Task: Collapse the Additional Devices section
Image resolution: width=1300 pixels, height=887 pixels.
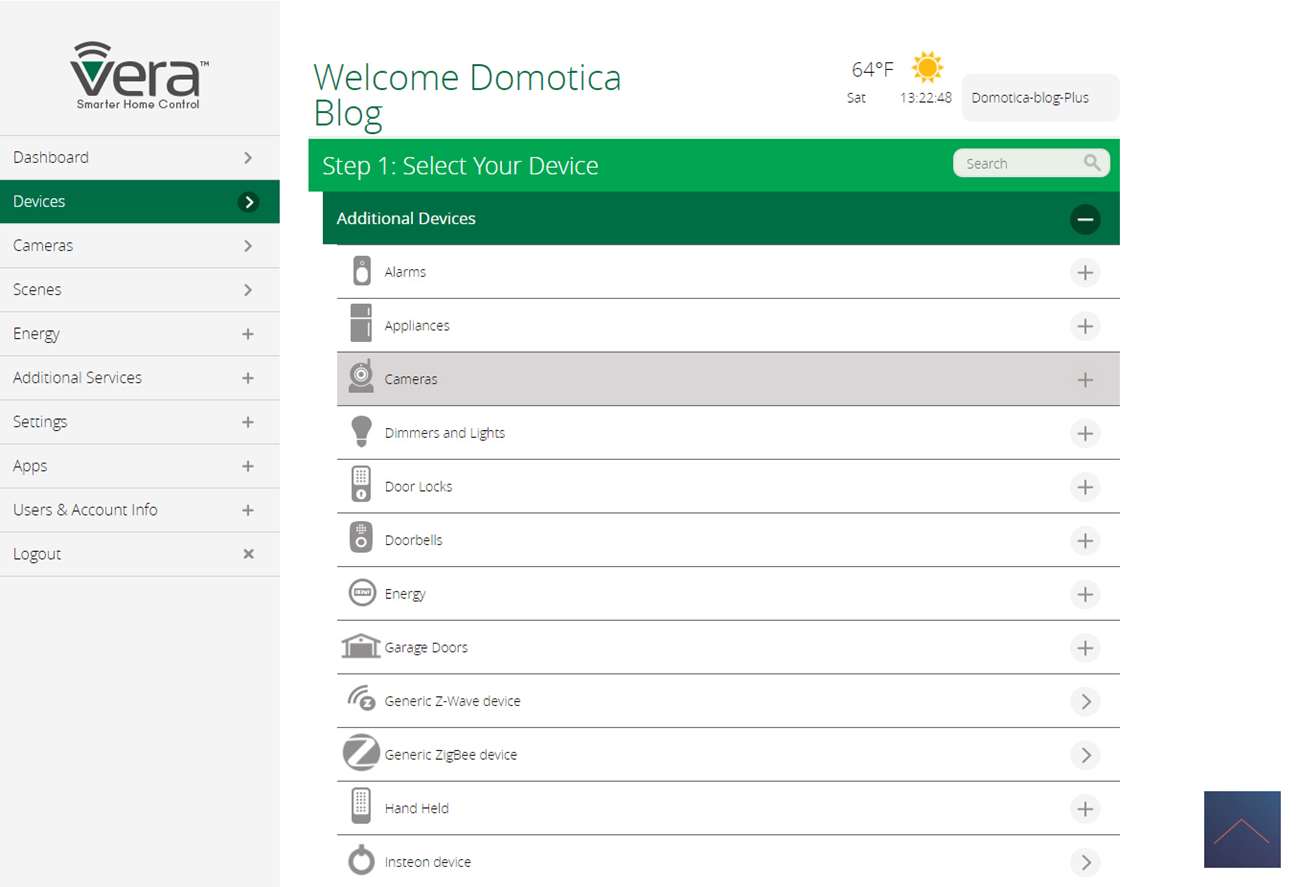Action: click(x=1085, y=219)
